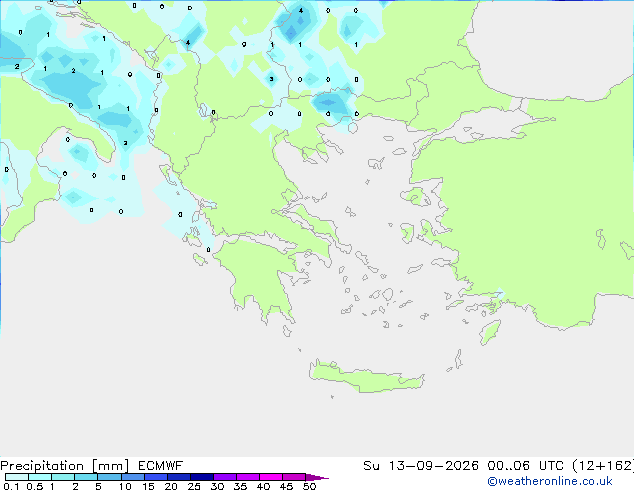The height and width of the screenshot is (490, 634).
Task: Pick the 5 to 10 mm legend swatch
Action: [109, 477]
